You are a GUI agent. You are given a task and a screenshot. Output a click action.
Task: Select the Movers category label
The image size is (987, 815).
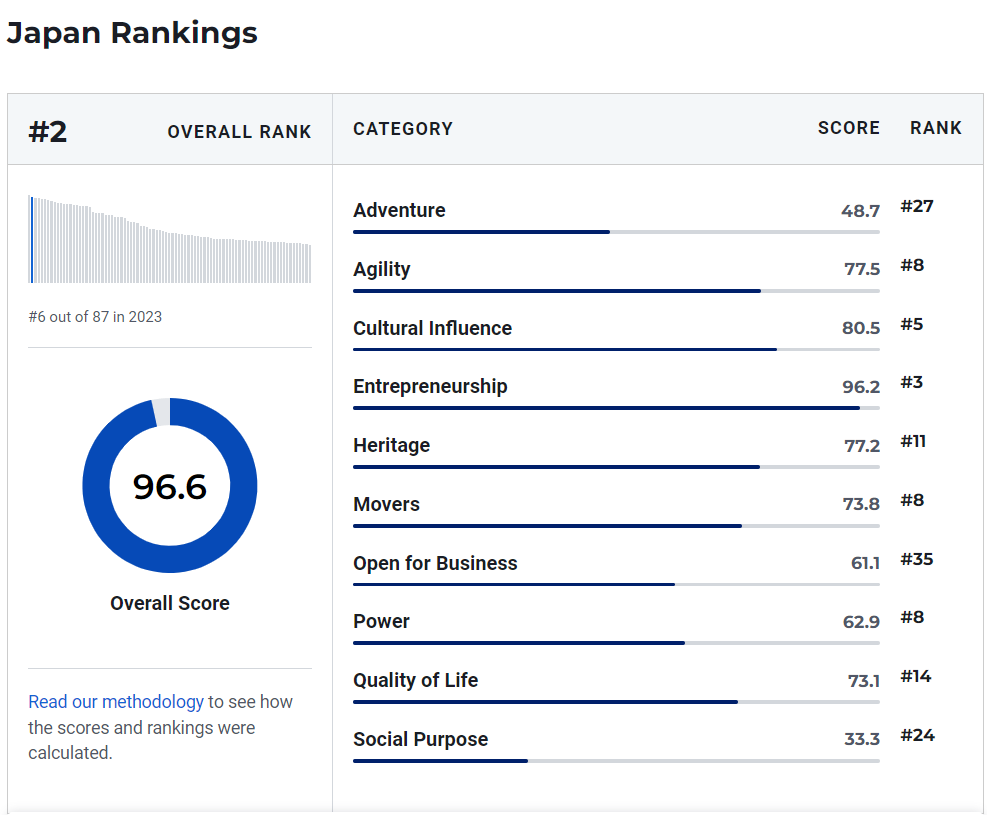tap(386, 504)
